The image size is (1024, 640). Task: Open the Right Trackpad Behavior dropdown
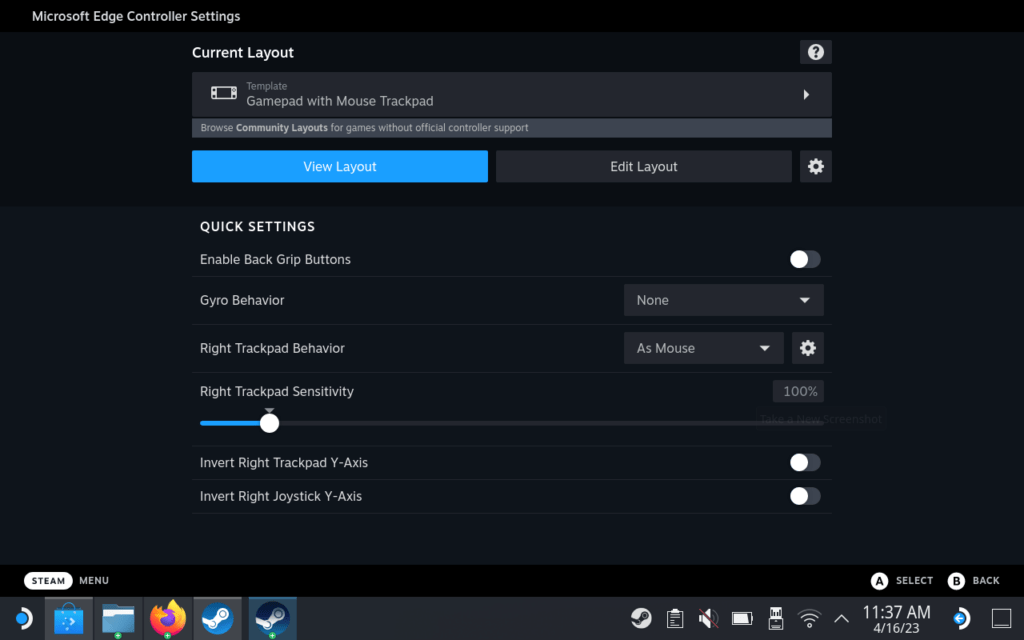703,347
